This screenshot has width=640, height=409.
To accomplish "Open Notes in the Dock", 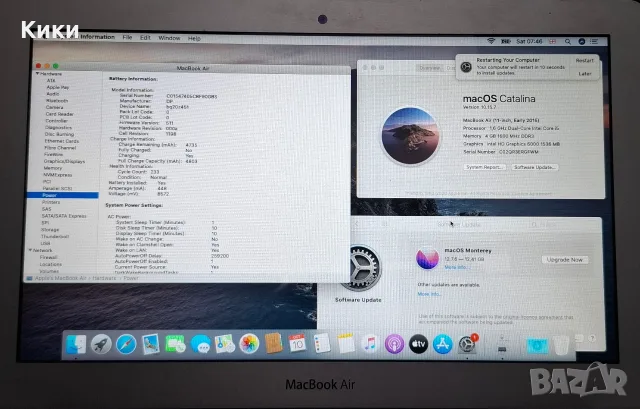I will (346, 343).
